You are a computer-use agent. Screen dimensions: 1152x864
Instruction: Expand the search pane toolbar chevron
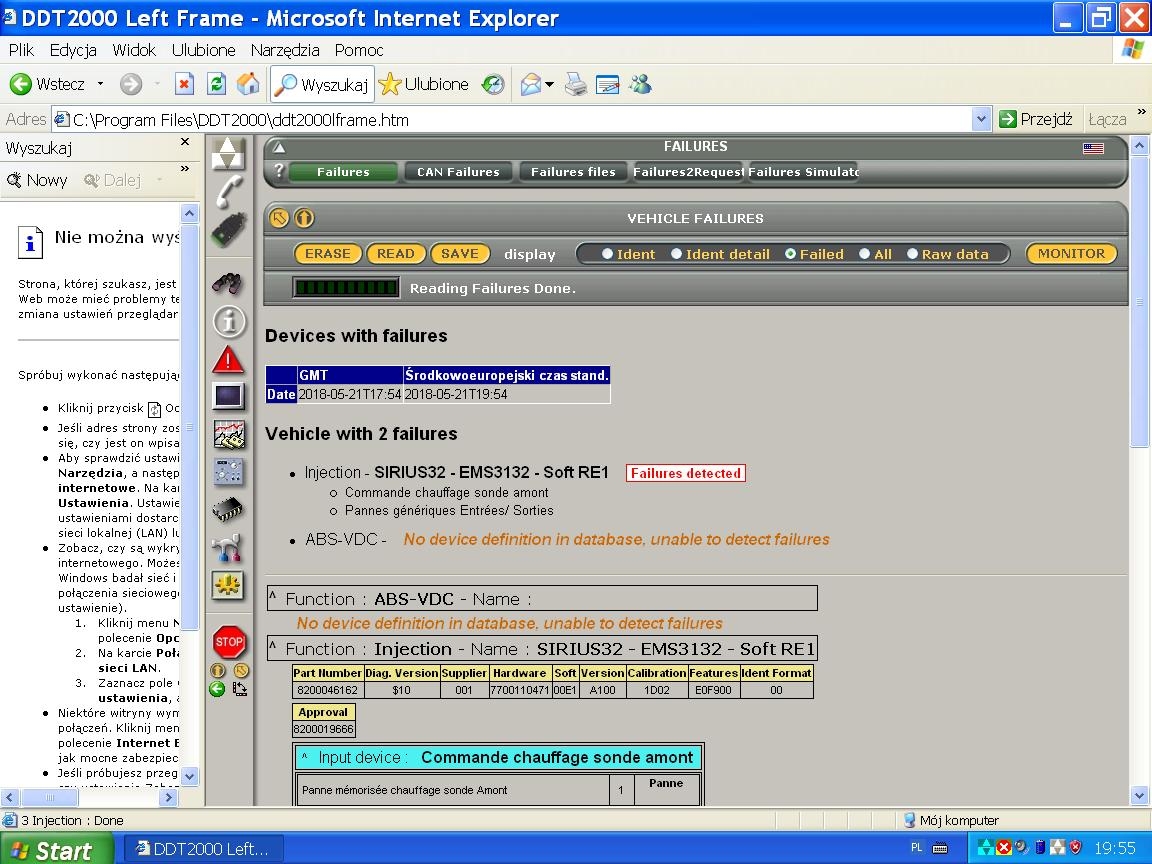[184, 169]
